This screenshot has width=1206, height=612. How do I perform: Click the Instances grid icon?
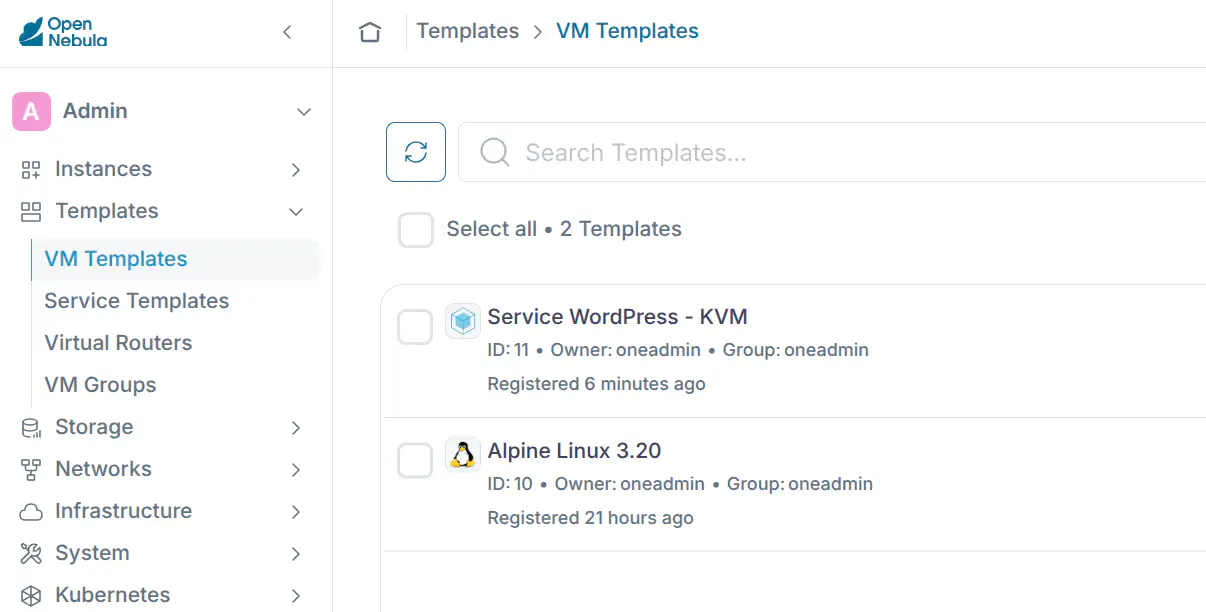point(31,170)
